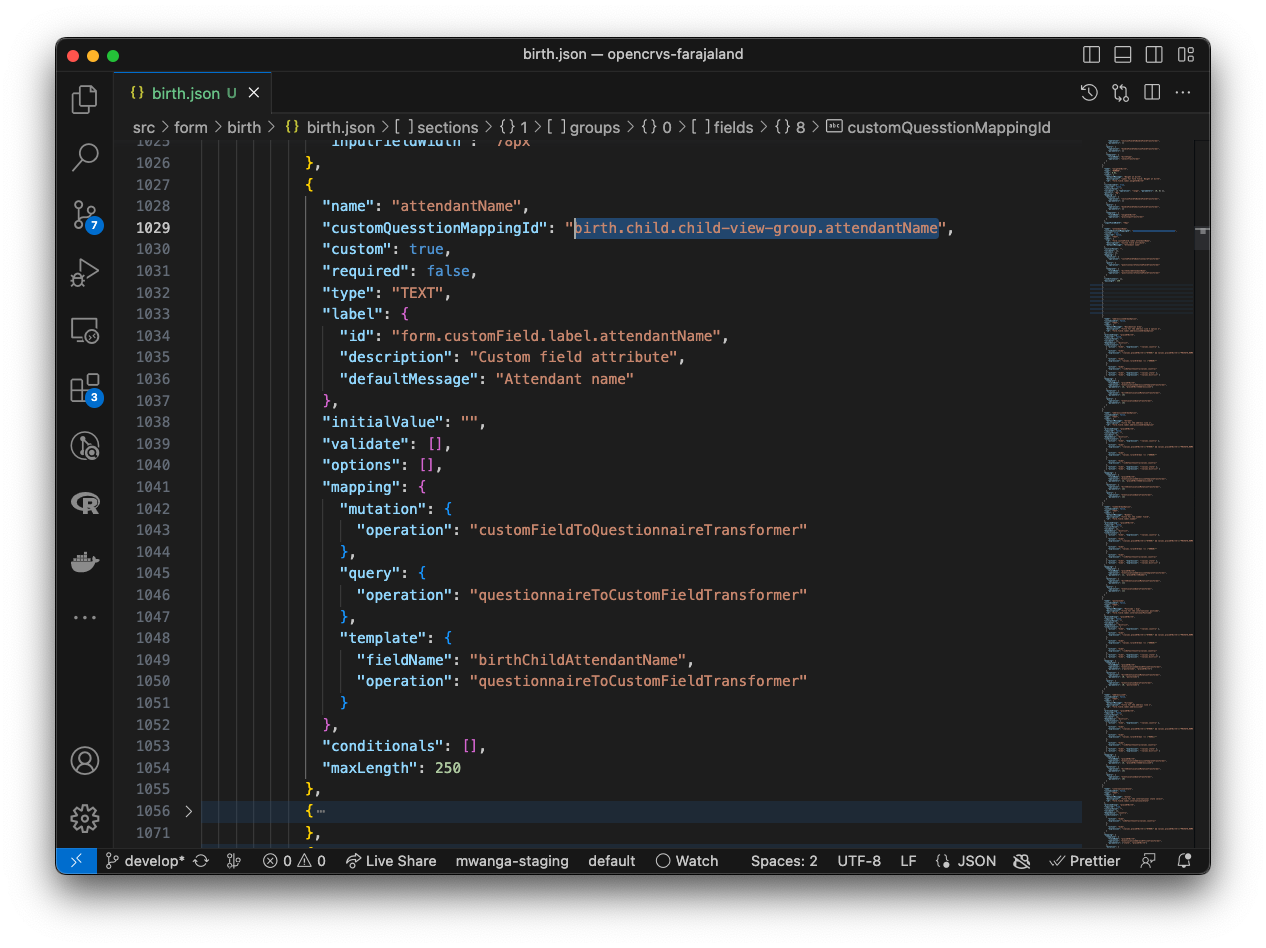Image resolution: width=1266 pixels, height=948 pixels.
Task: Open Source Control with 7 changes
Action: [85, 214]
